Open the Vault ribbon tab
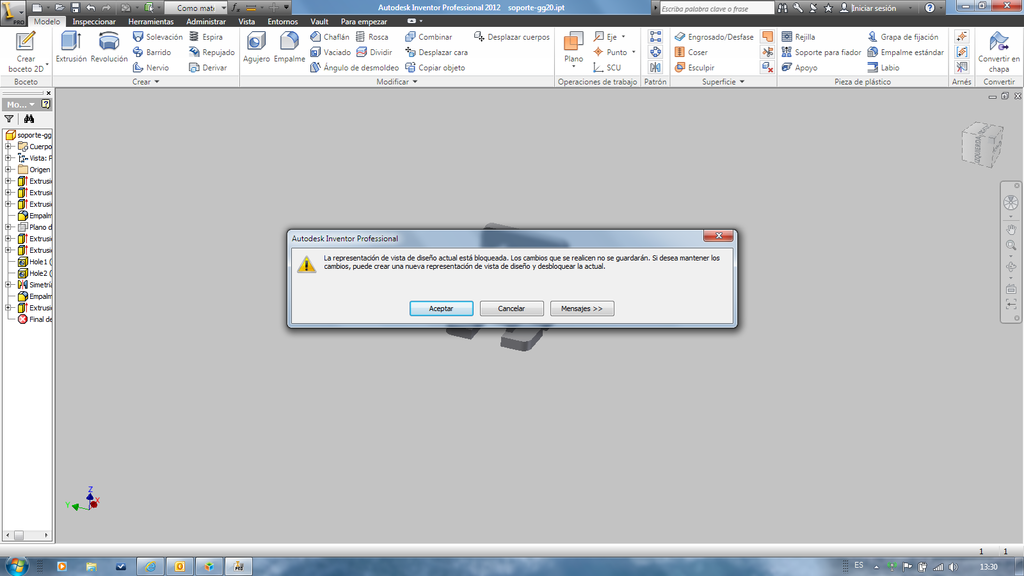 tap(319, 22)
